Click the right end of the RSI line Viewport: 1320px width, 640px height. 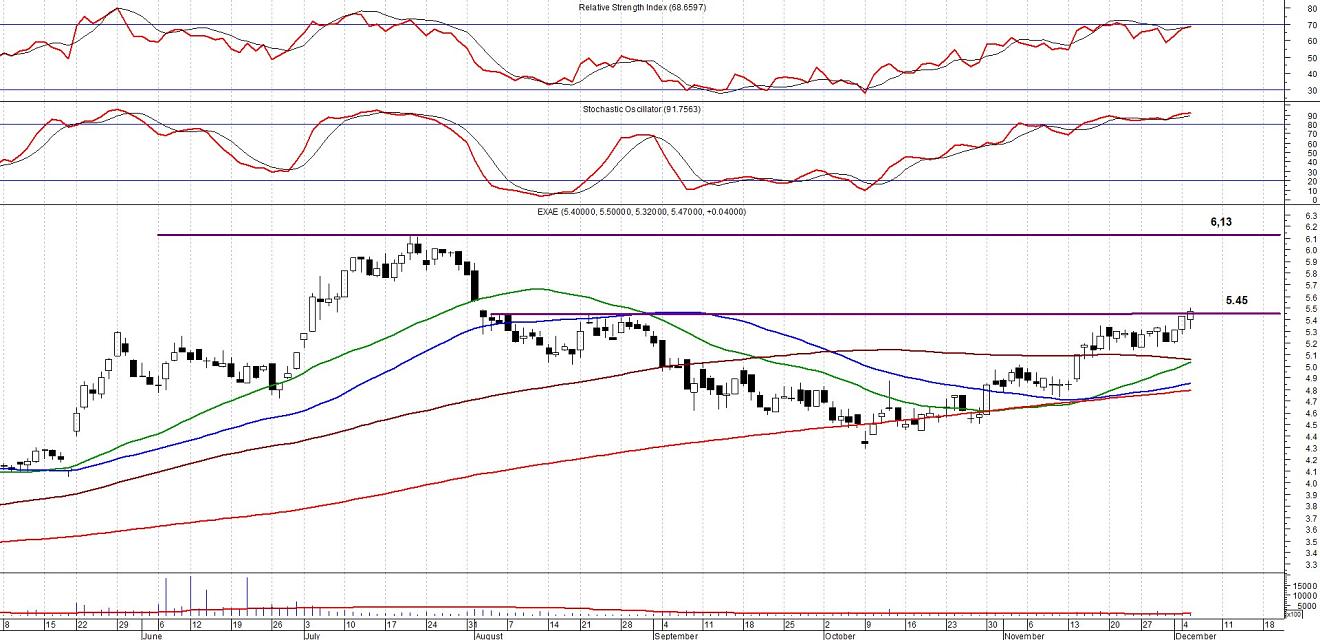pos(1190,26)
